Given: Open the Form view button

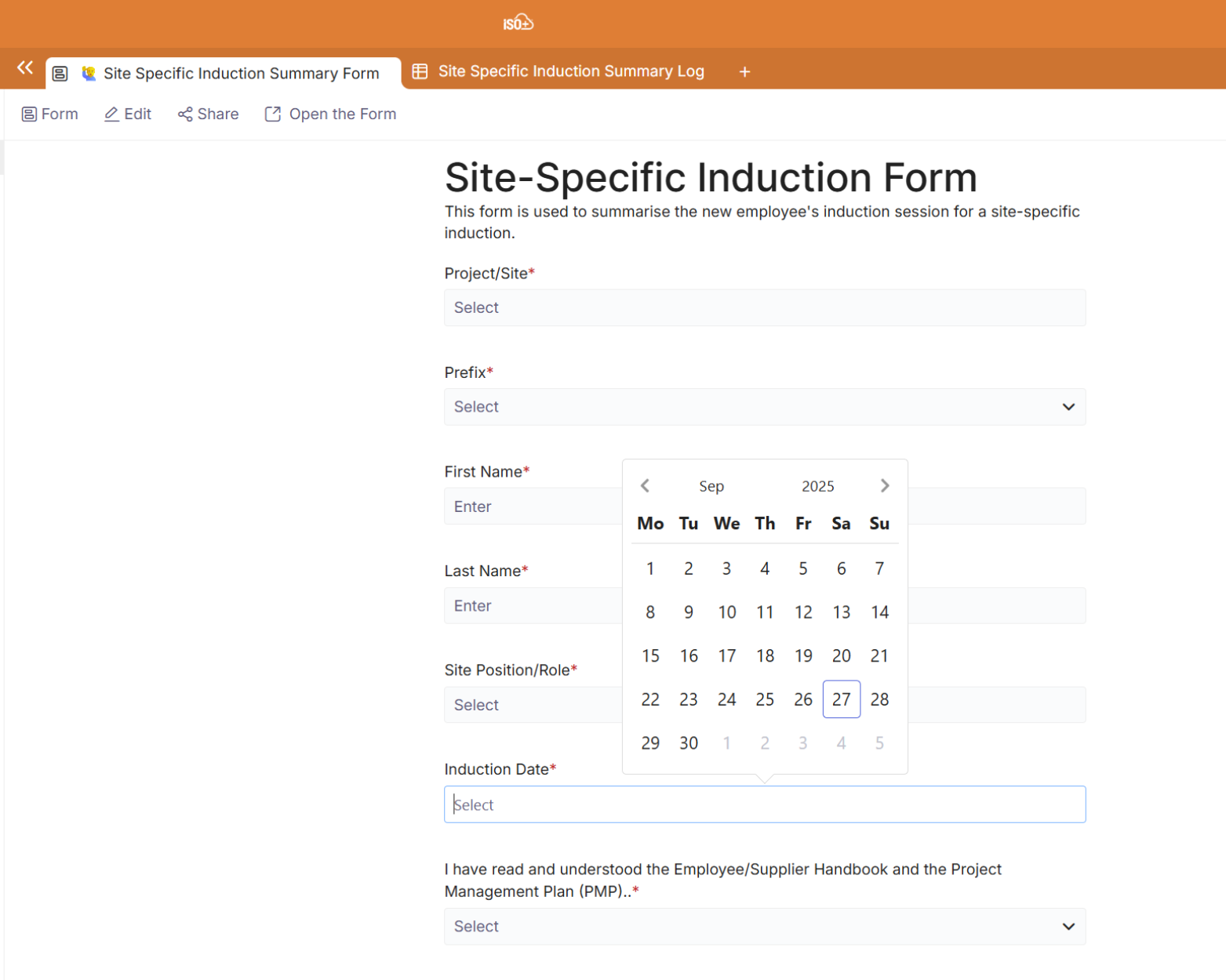Looking at the screenshot, I should (x=50, y=114).
